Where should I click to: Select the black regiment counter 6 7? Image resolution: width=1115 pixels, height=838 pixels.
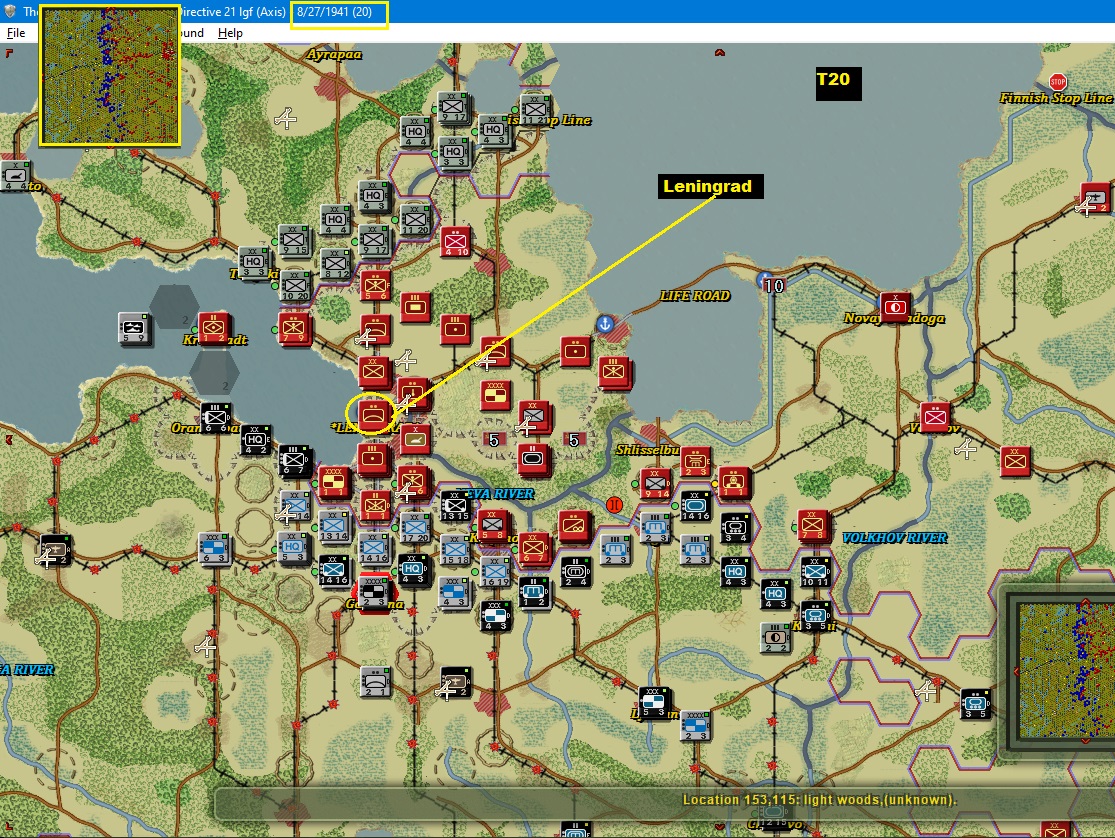click(294, 460)
